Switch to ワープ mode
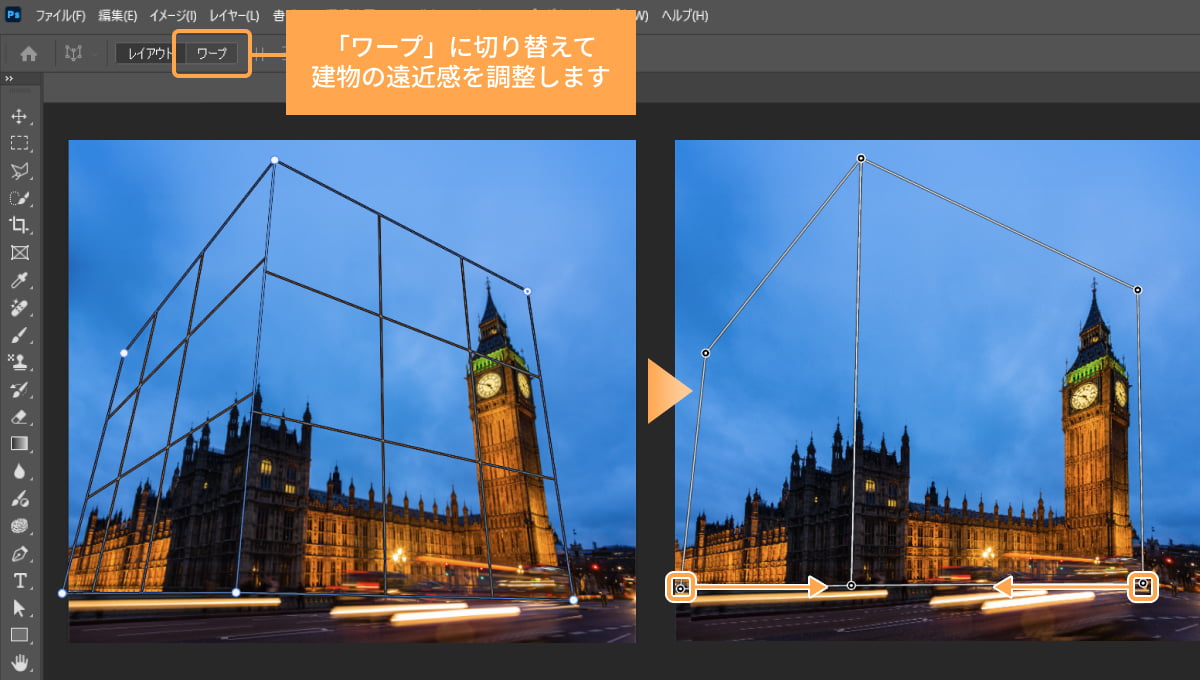Image resolution: width=1200 pixels, height=680 pixels. coord(211,53)
